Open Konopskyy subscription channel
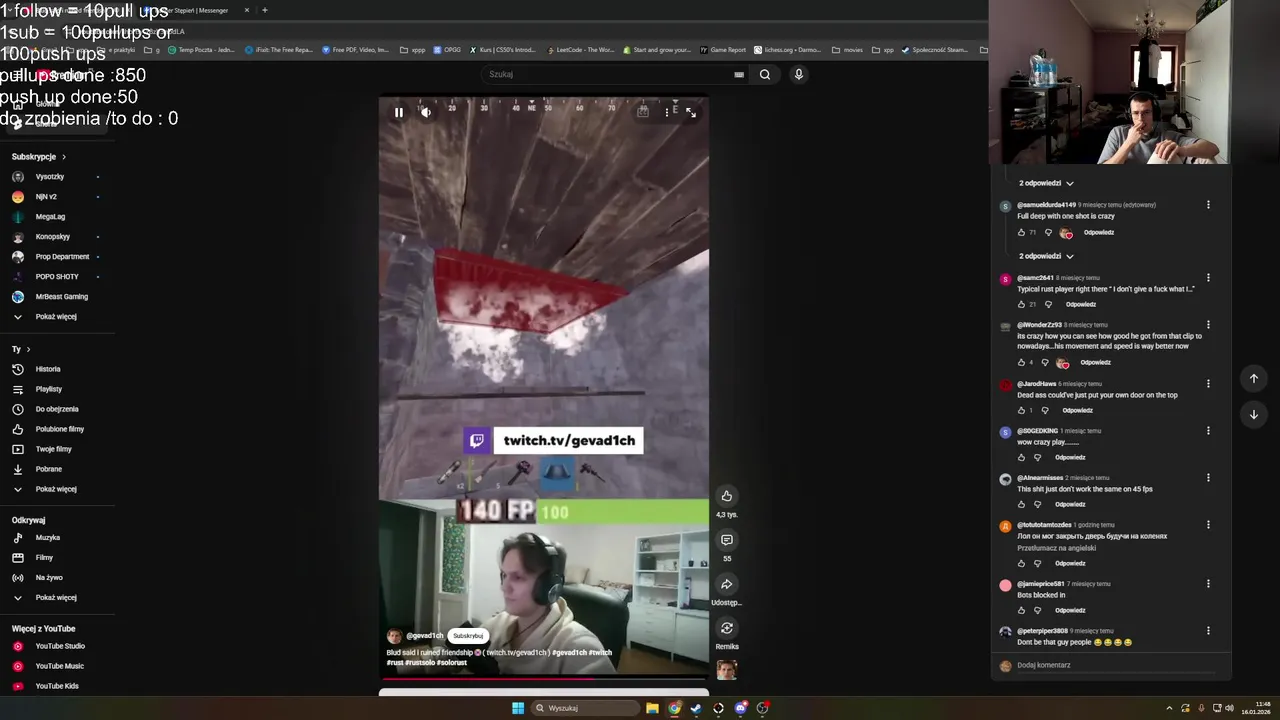This screenshot has width=1280, height=720. 55,237
